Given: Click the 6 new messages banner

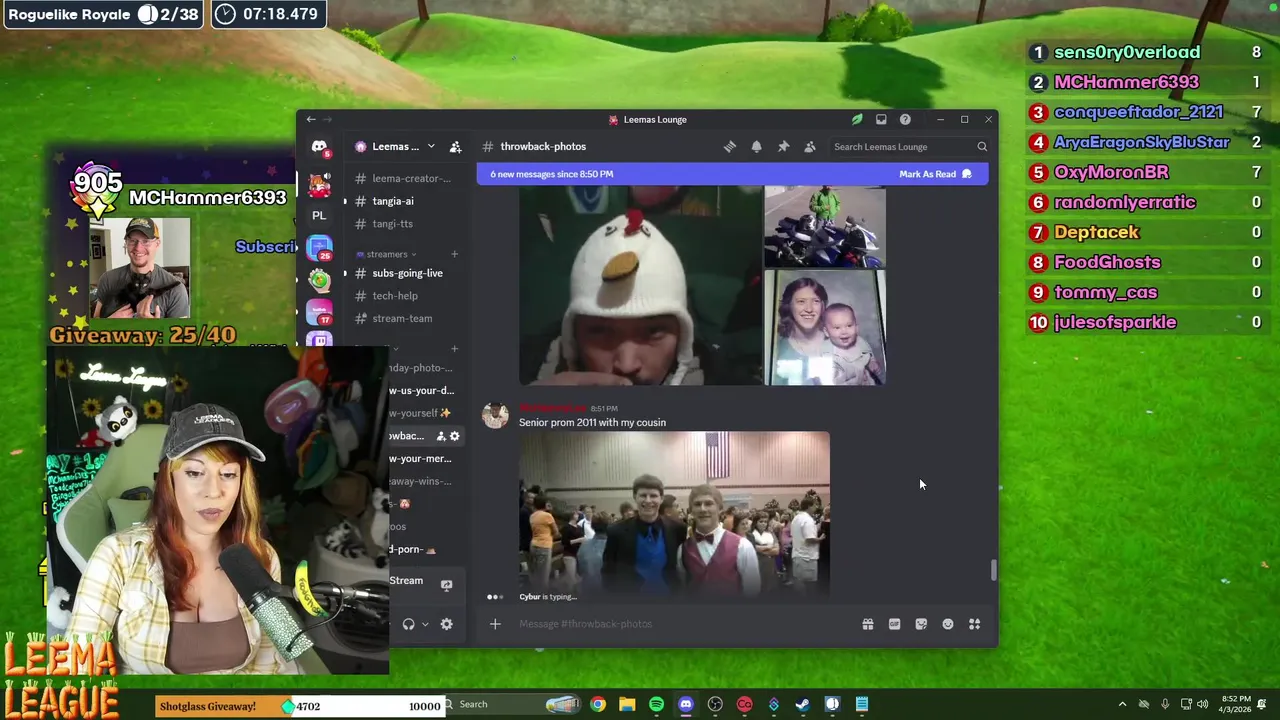Looking at the screenshot, I should pos(732,174).
